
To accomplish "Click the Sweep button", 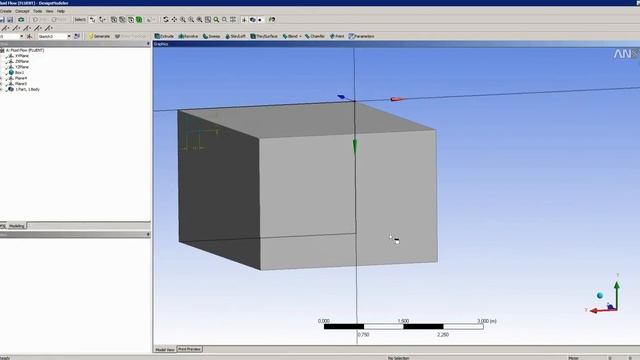I will coord(211,36).
